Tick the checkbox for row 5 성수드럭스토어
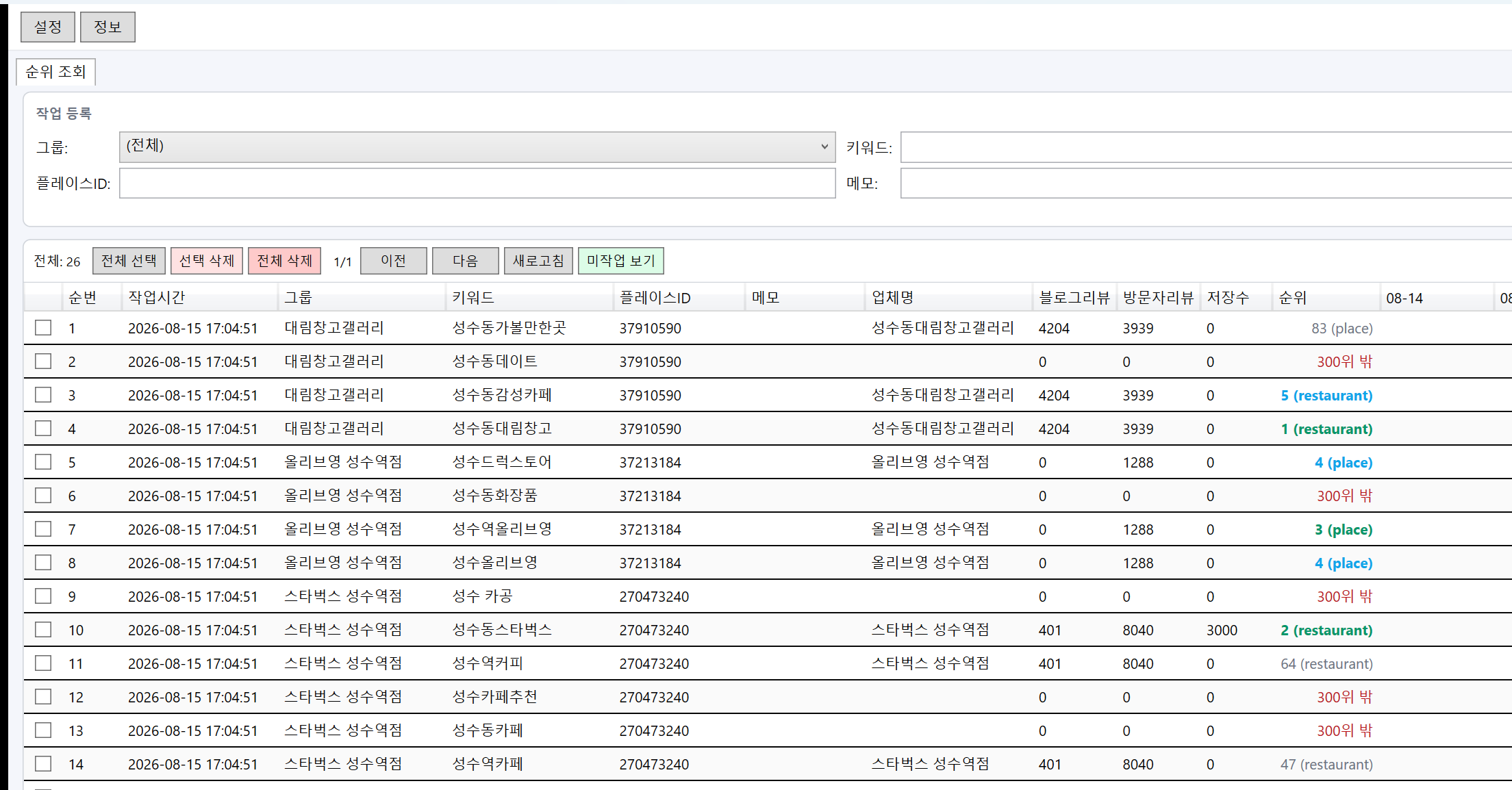Screen dimensions: 1512x790 coord(43,462)
